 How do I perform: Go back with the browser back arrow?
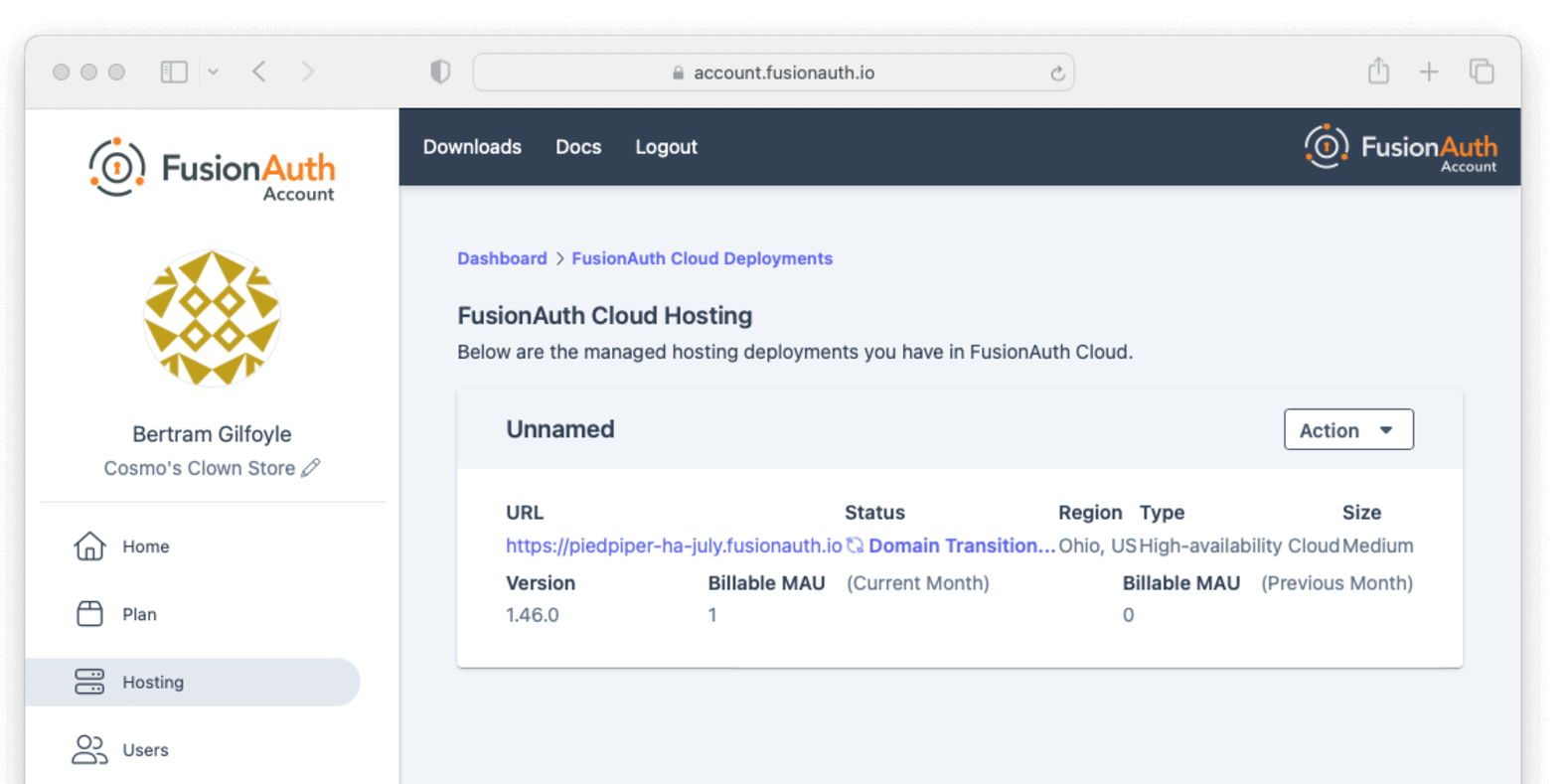coord(259,72)
